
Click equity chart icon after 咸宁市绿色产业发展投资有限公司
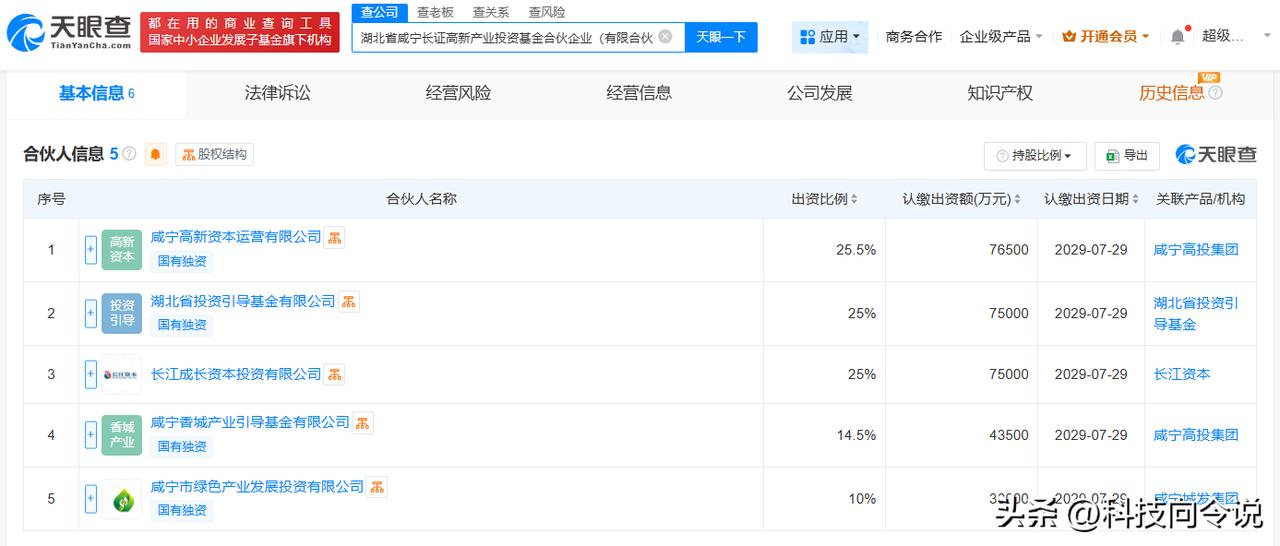click(377, 487)
